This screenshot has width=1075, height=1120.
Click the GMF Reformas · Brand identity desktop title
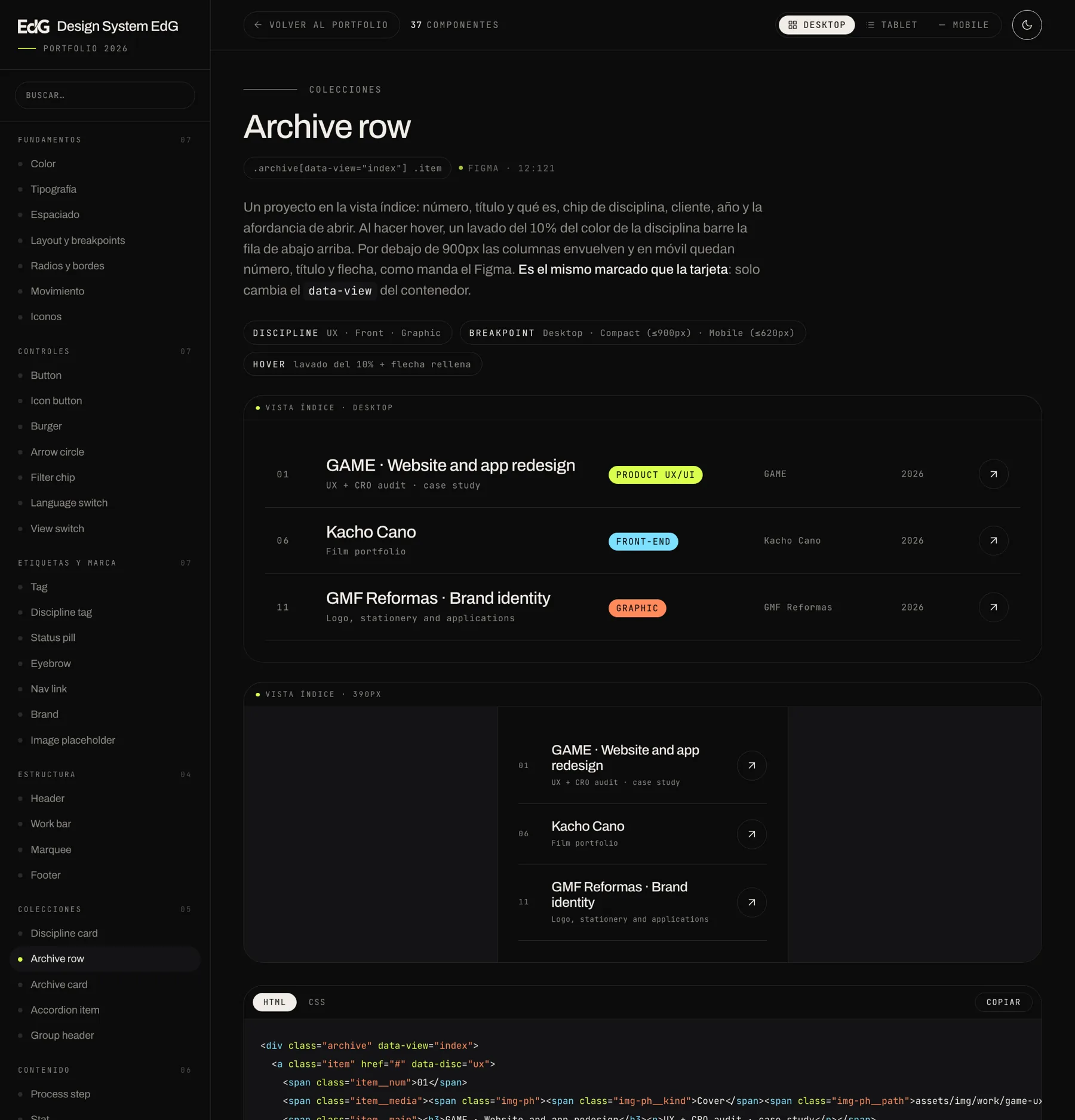click(438, 598)
